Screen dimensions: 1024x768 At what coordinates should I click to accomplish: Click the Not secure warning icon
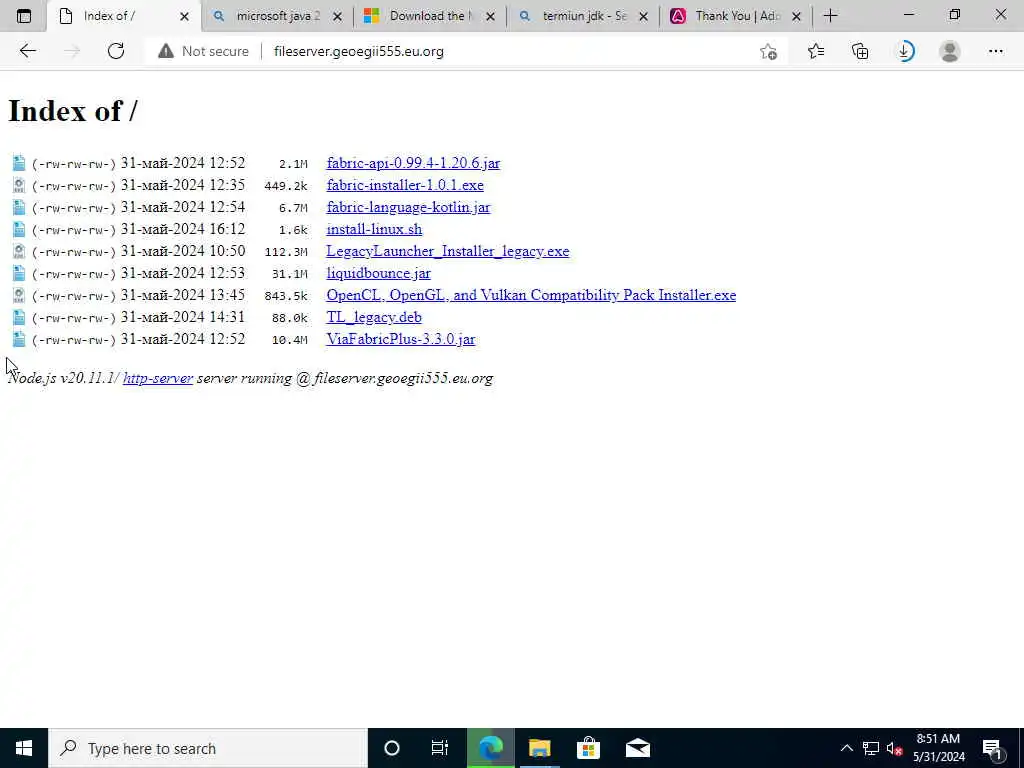166,51
